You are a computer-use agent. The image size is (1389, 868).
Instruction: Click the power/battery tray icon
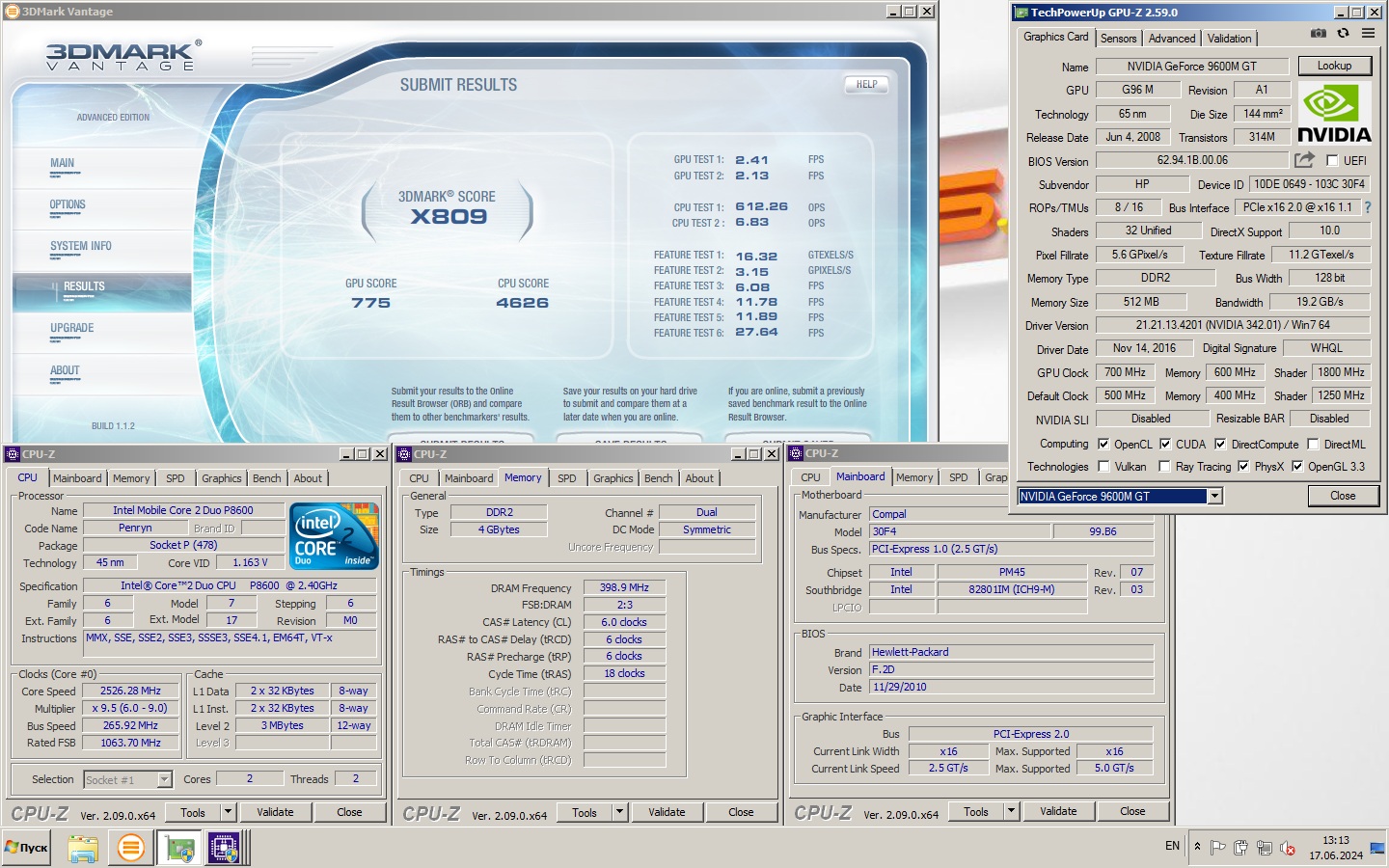[1240, 848]
